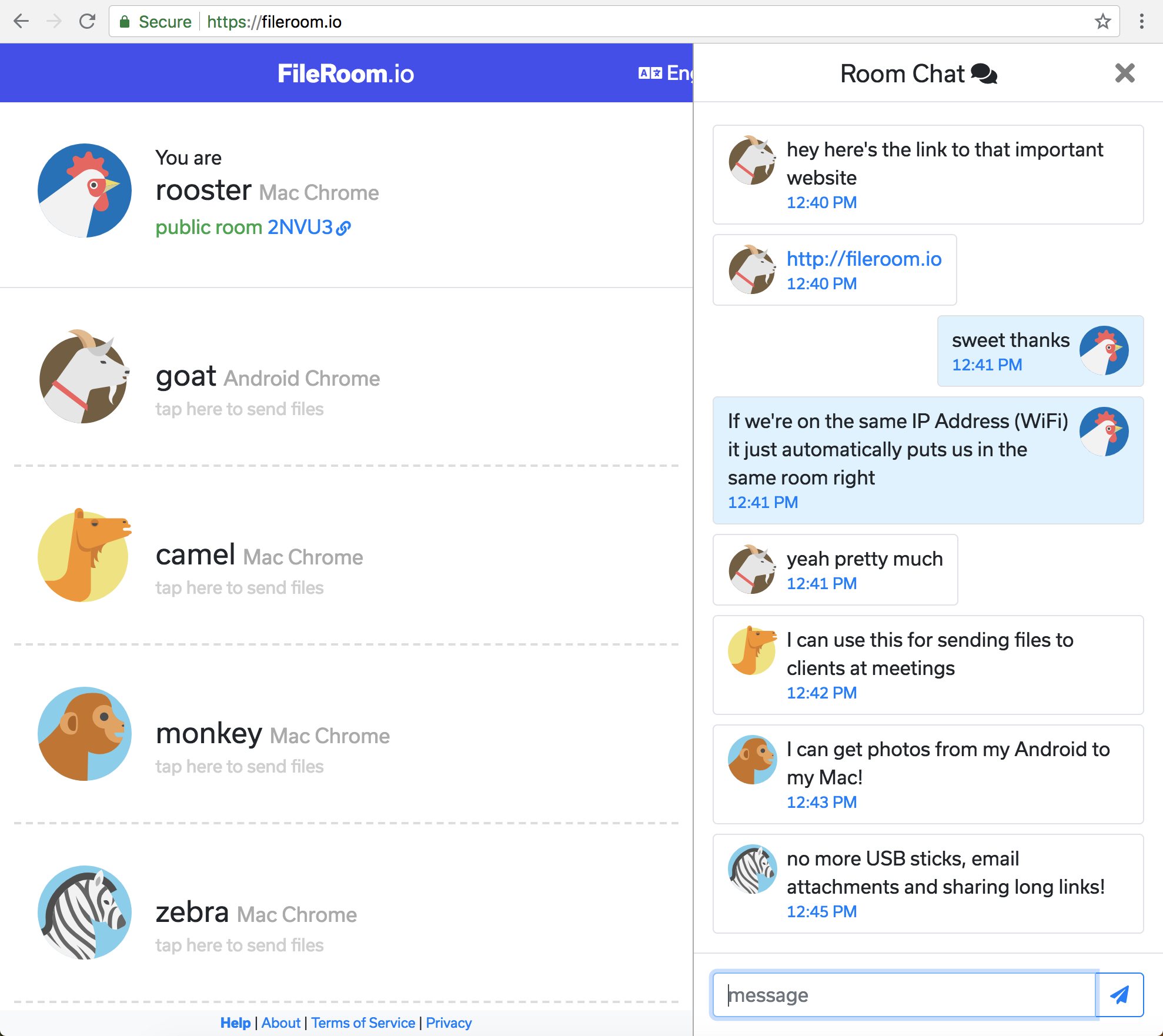The width and height of the screenshot is (1163, 1036).
Task: Focus the message input field
Action: [x=904, y=995]
